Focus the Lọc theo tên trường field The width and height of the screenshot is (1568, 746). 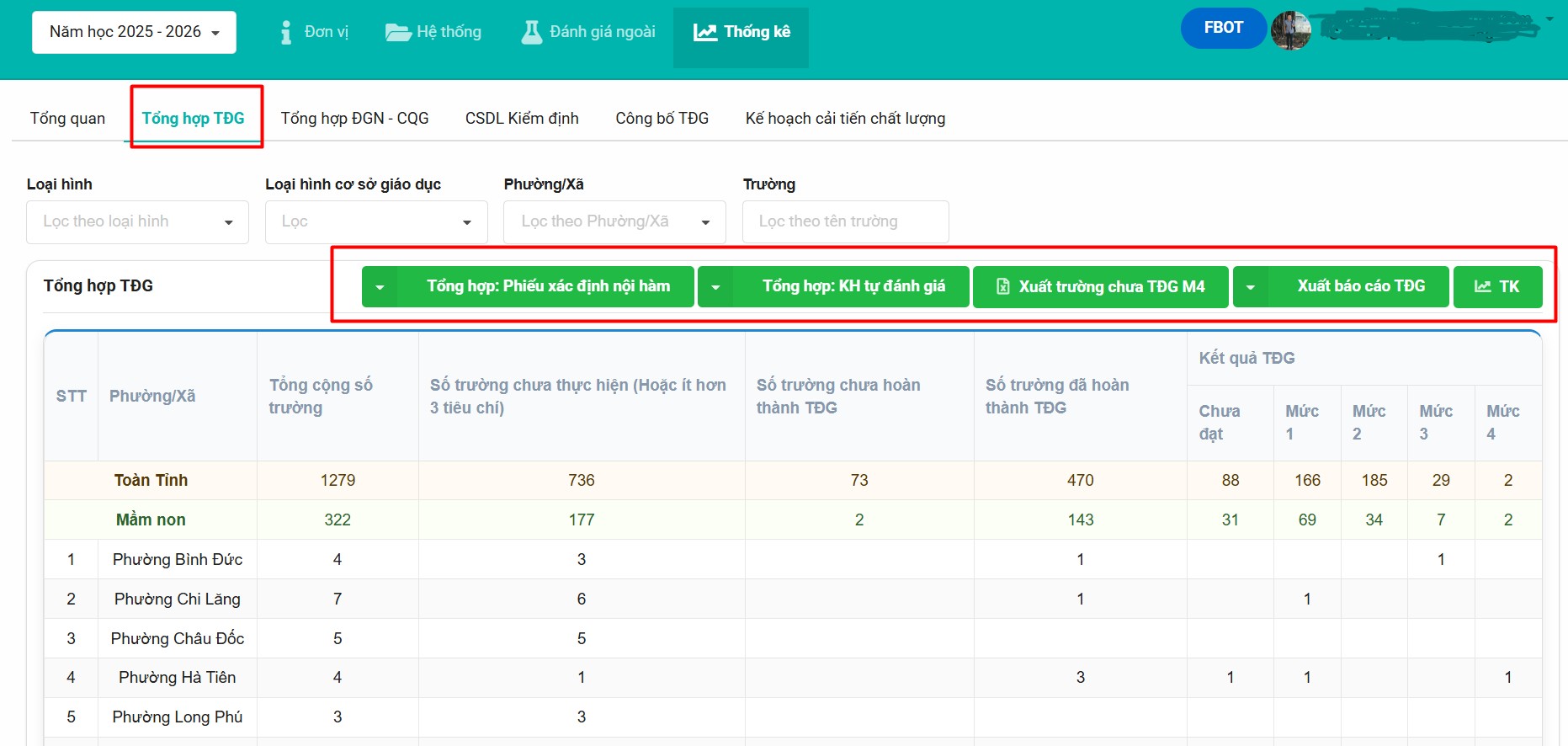pyautogui.click(x=845, y=222)
